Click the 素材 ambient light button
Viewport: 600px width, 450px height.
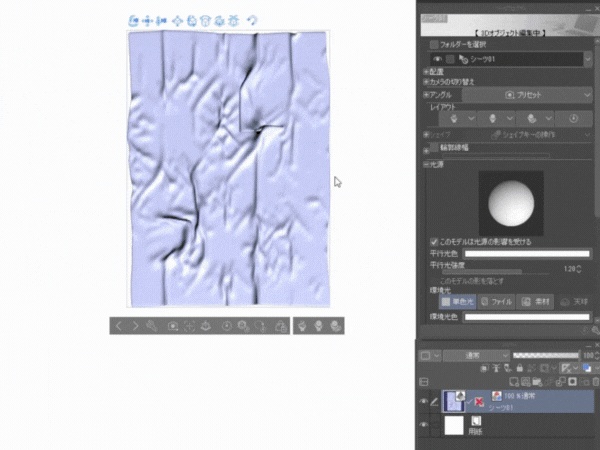[x=535, y=302]
